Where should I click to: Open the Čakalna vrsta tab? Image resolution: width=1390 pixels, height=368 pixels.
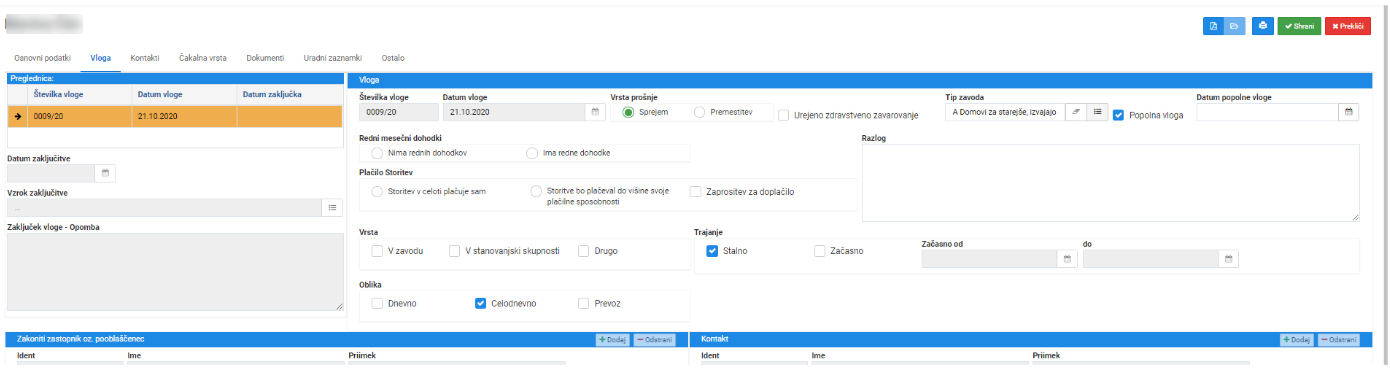(x=203, y=58)
